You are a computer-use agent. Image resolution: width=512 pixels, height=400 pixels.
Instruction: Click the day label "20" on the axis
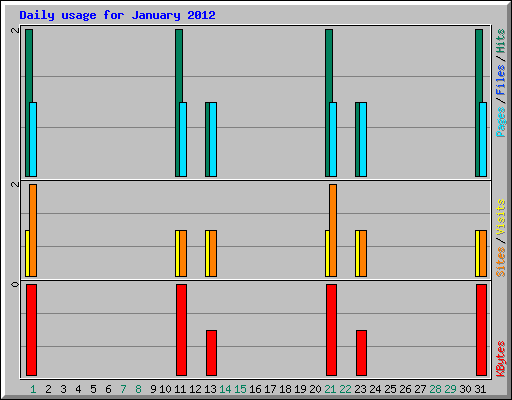(x=315, y=389)
